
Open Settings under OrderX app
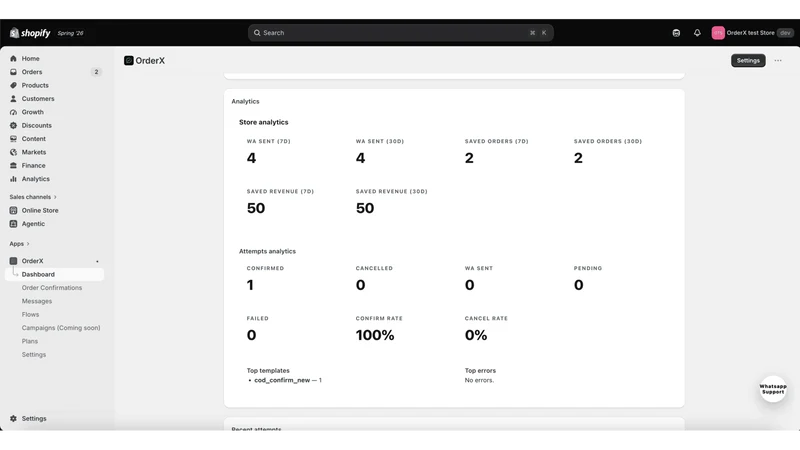pyautogui.click(x=34, y=355)
